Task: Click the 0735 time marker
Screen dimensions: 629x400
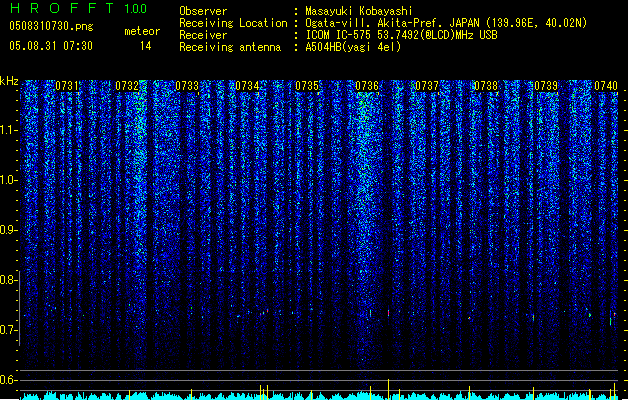Action: point(307,86)
